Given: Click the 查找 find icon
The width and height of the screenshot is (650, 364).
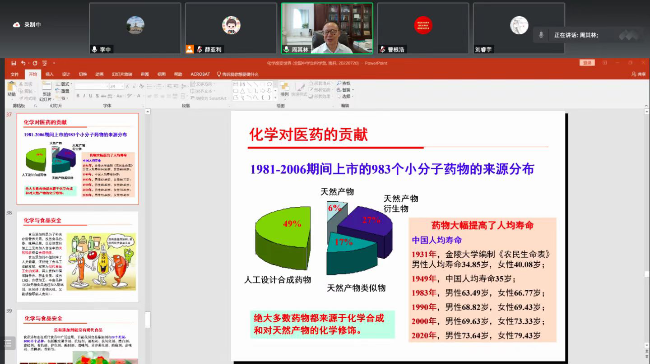Looking at the screenshot, I should click(344, 83).
